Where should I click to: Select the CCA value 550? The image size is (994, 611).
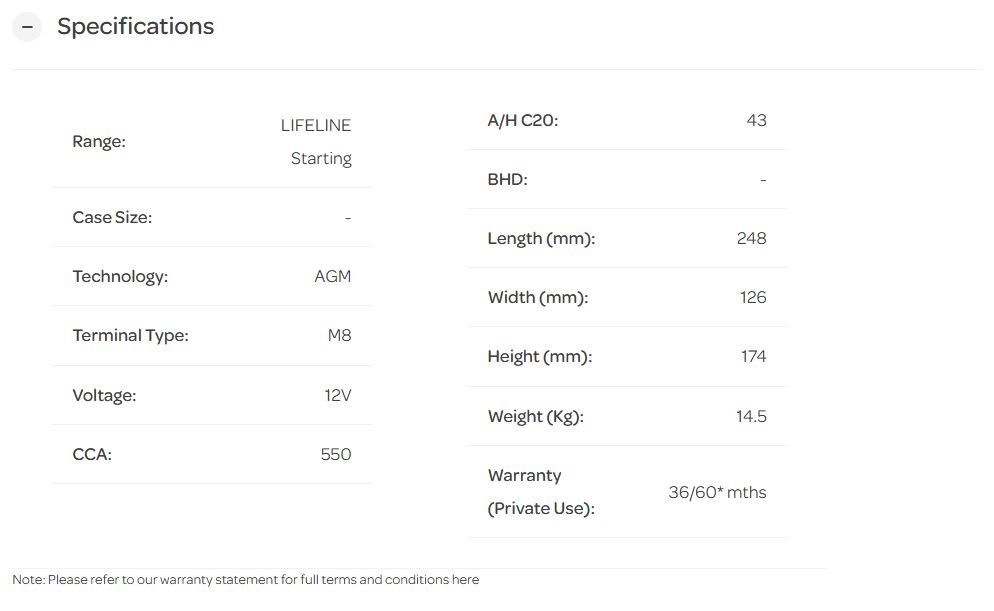point(335,455)
